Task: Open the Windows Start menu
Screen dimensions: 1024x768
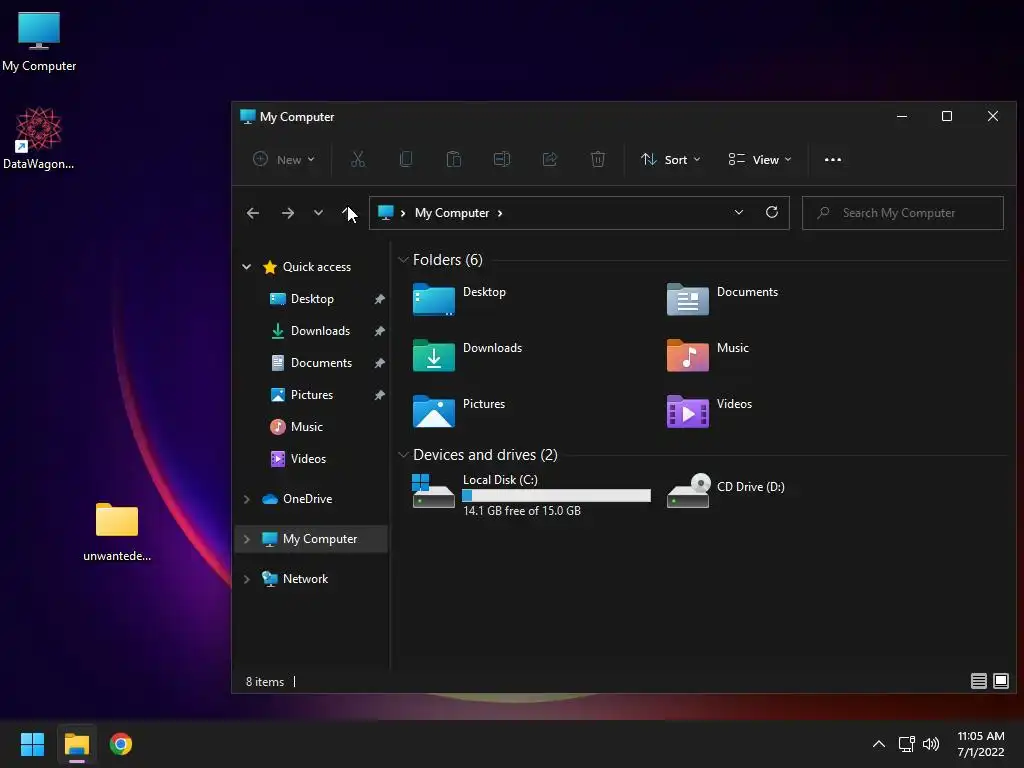Action: coord(32,744)
